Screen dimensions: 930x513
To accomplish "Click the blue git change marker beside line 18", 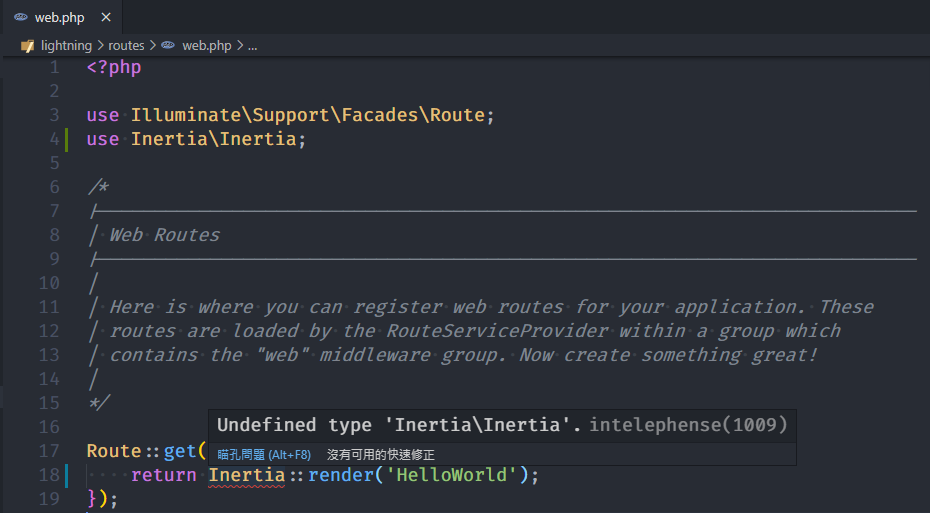I will (x=66, y=475).
